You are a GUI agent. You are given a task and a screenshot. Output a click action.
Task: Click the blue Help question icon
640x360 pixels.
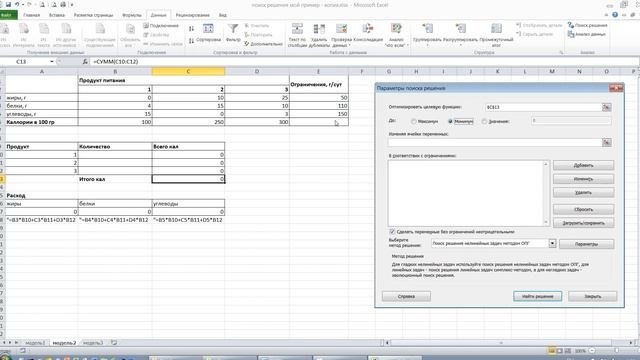click(615, 15)
